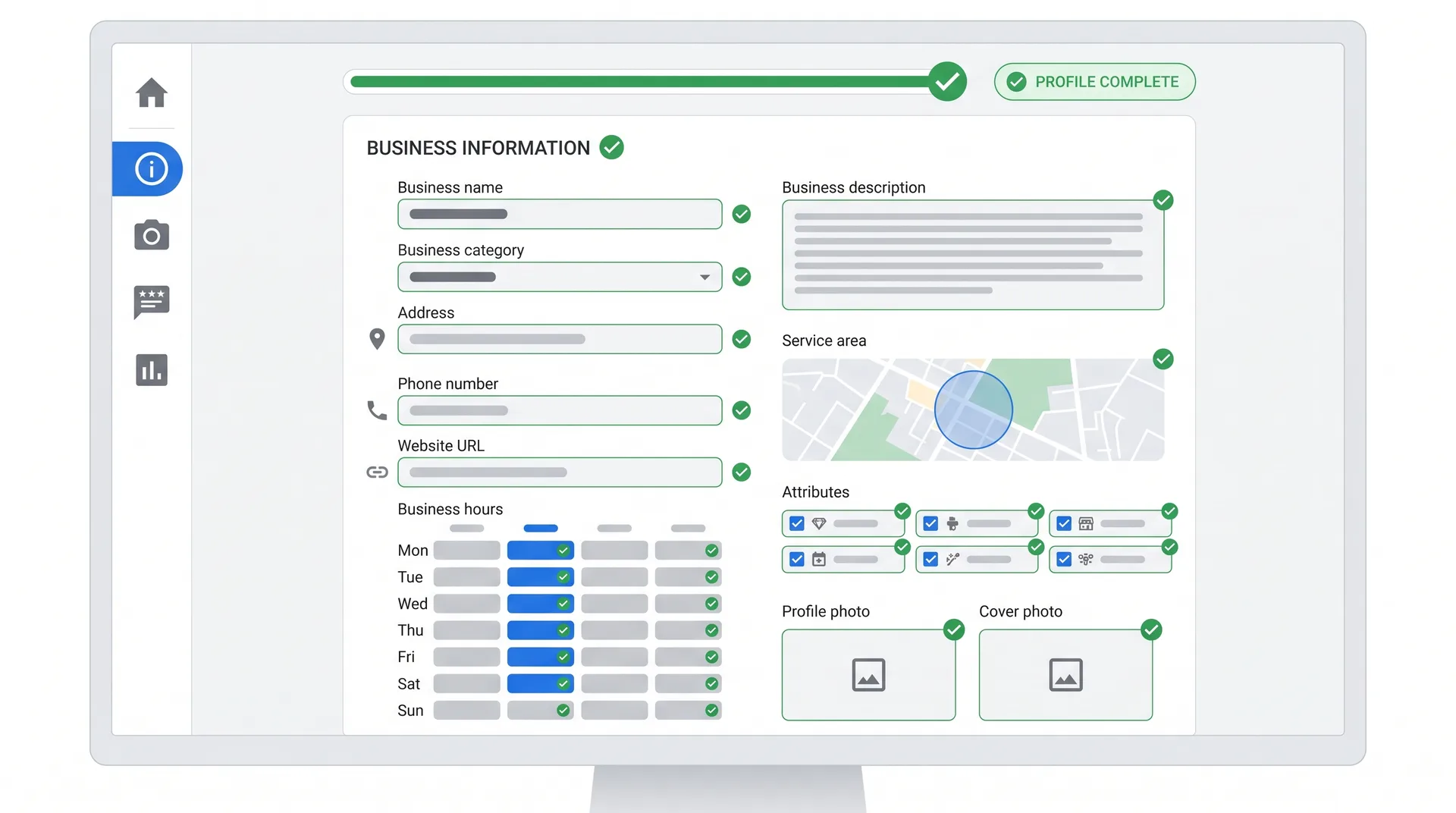Click the check icon on Business description

tap(1163, 200)
